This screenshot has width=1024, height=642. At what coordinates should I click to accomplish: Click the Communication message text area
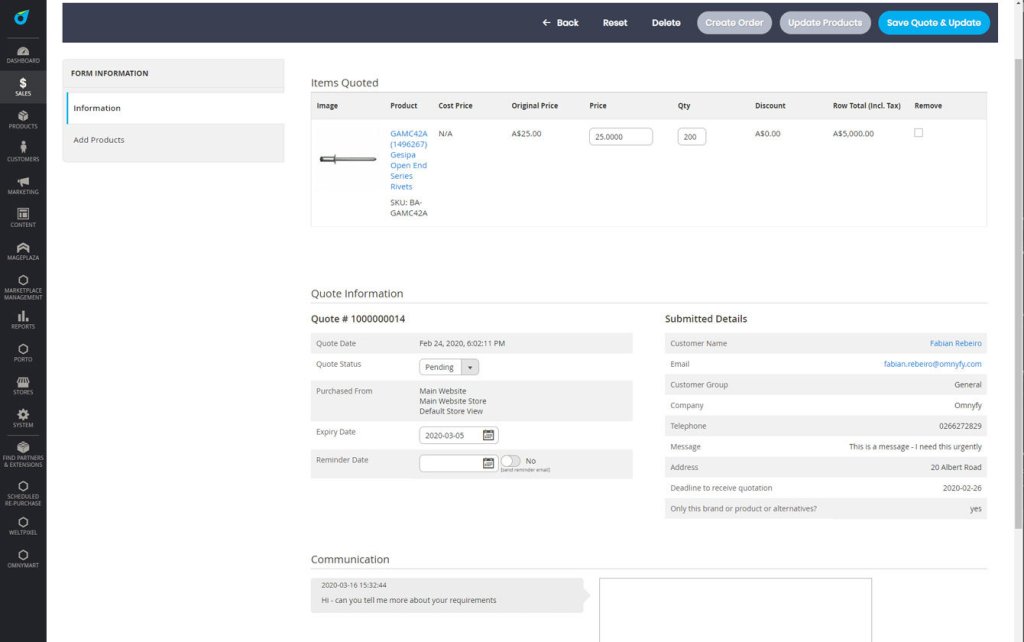pyautogui.click(x=735, y=610)
